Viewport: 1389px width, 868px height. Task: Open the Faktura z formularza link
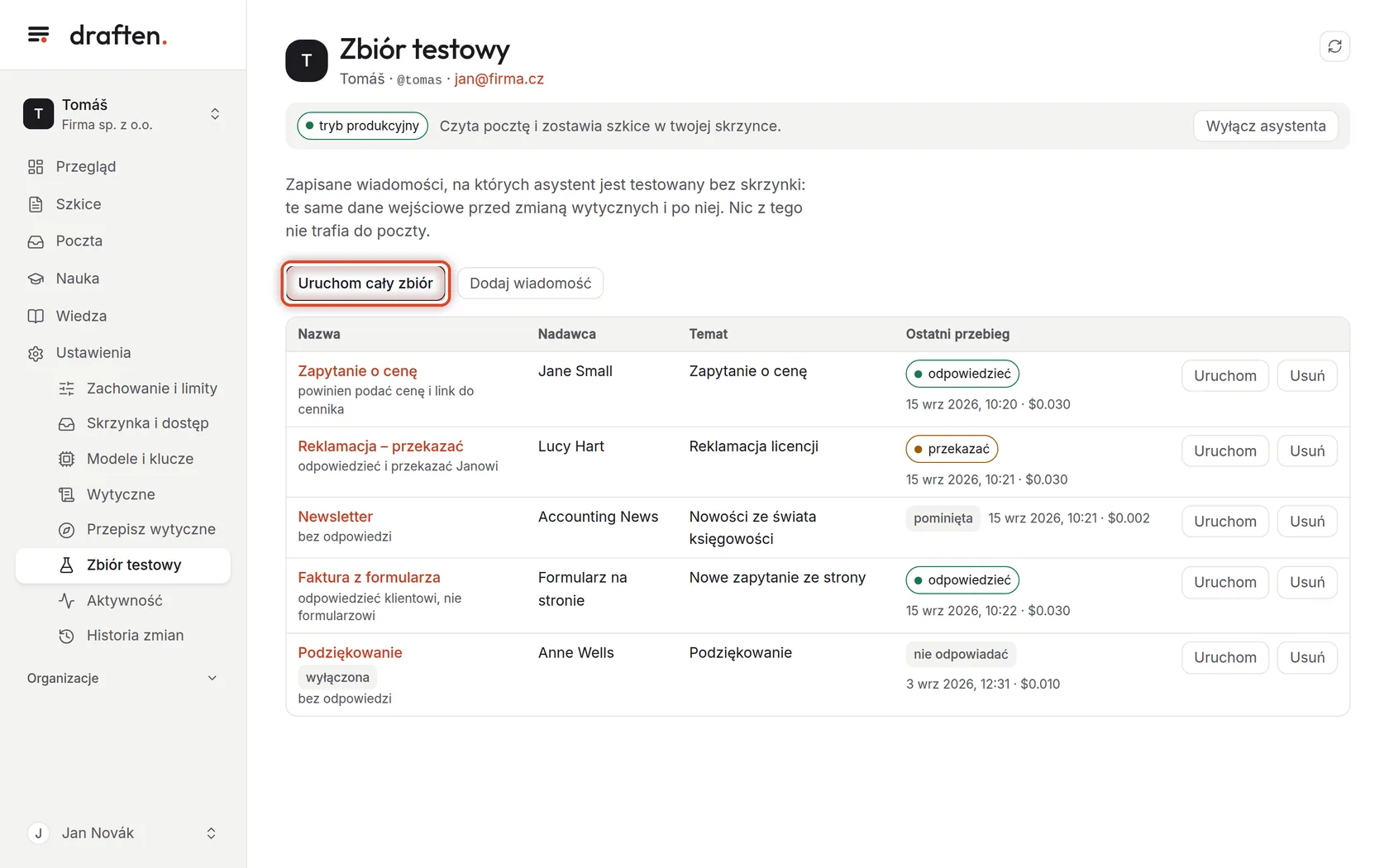tap(369, 578)
